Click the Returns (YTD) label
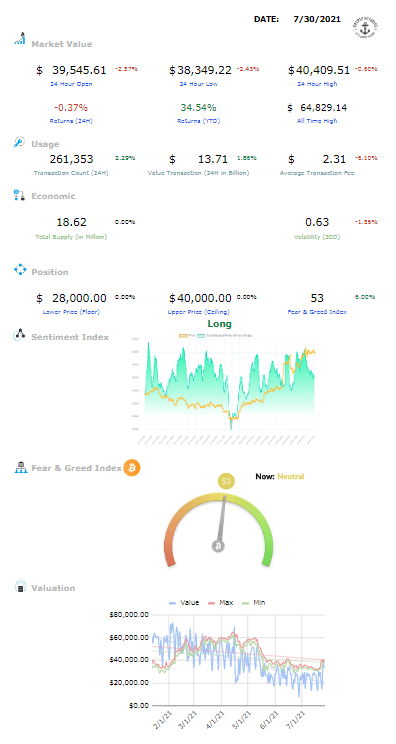396x744 pixels. pyautogui.click(x=199, y=121)
